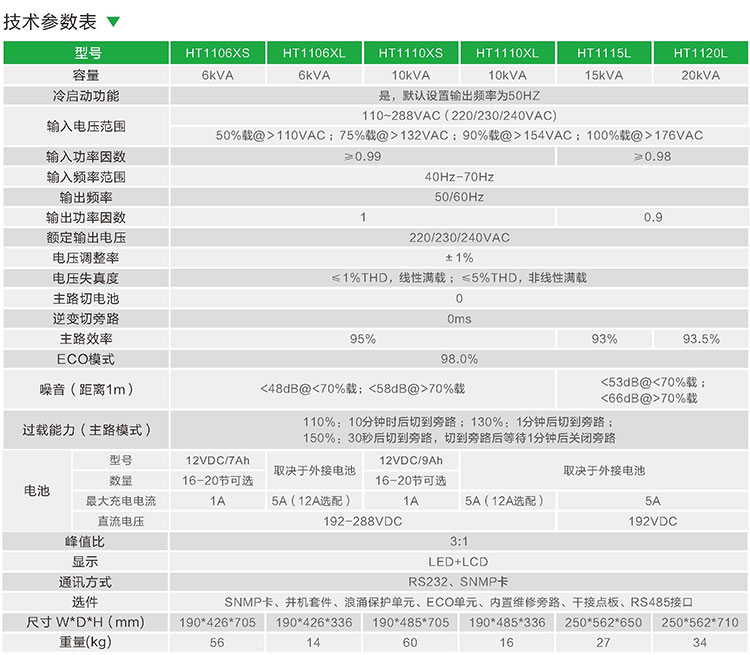Click the 93.5% efficiency cell
Image resolution: width=750 pixels, height=655 pixels.
click(x=701, y=339)
